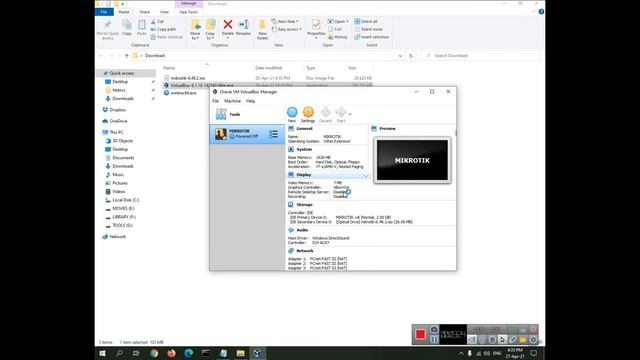Click the red Delete icon
Image resolution: width=640 pixels, height=360 pixels.
(x=228, y=24)
